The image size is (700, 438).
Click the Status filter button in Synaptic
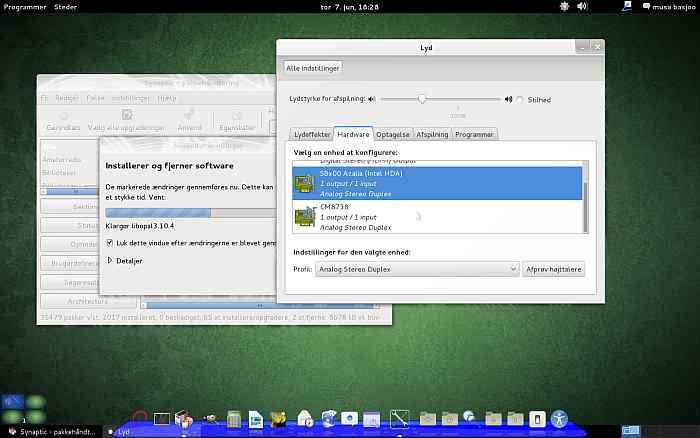click(70, 225)
